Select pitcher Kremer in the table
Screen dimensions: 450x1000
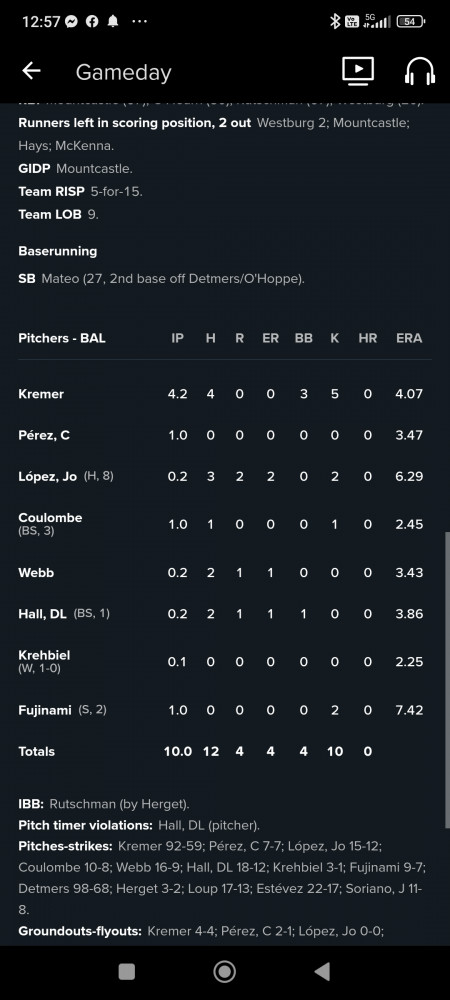point(41,394)
